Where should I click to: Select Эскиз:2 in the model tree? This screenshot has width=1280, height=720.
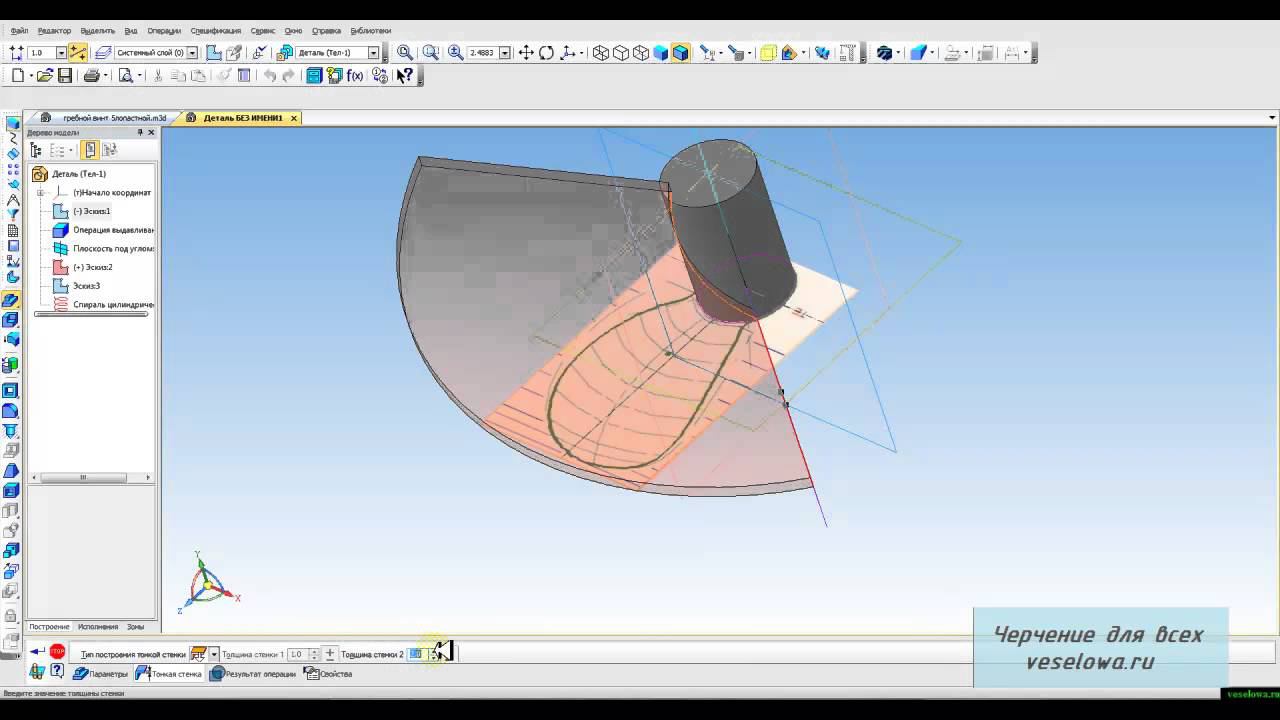(92, 267)
